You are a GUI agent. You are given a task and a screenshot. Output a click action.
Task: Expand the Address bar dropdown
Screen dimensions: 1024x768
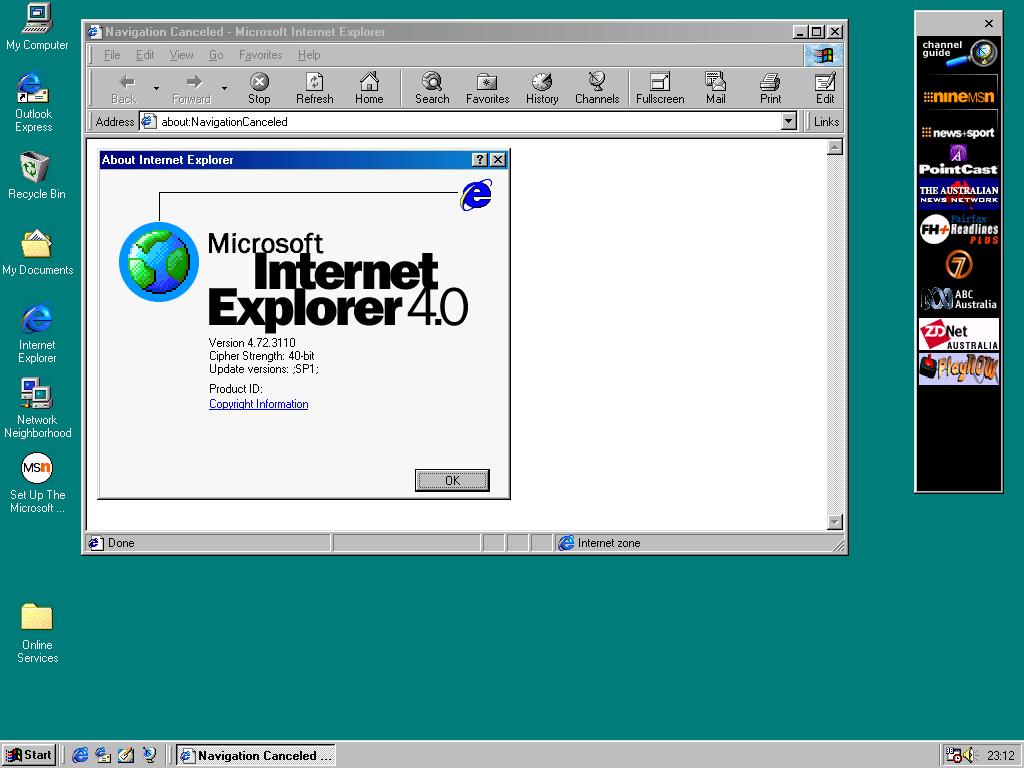click(x=789, y=121)
